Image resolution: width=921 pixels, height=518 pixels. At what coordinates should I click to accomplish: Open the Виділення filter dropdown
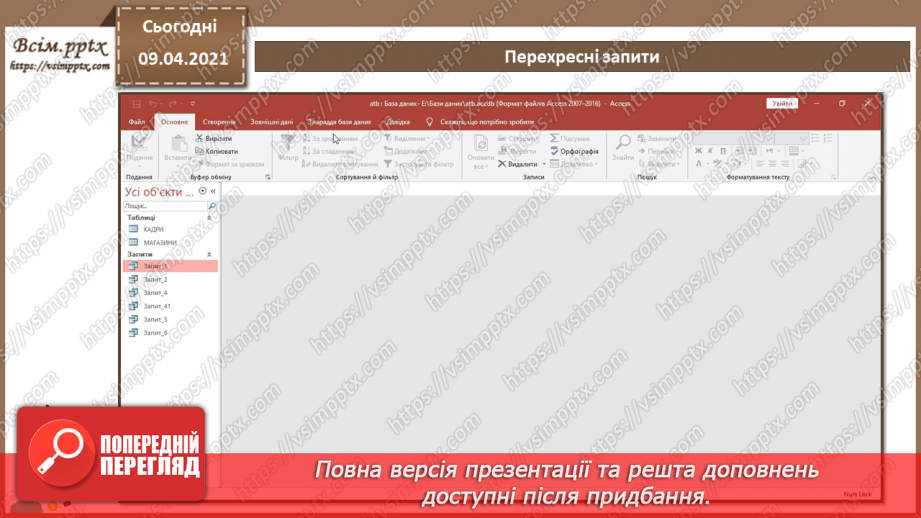coord(407,139)
